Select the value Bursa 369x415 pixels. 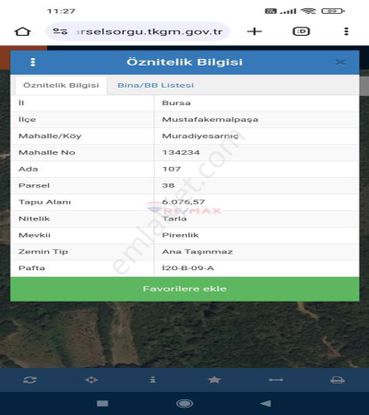(176, 103)
